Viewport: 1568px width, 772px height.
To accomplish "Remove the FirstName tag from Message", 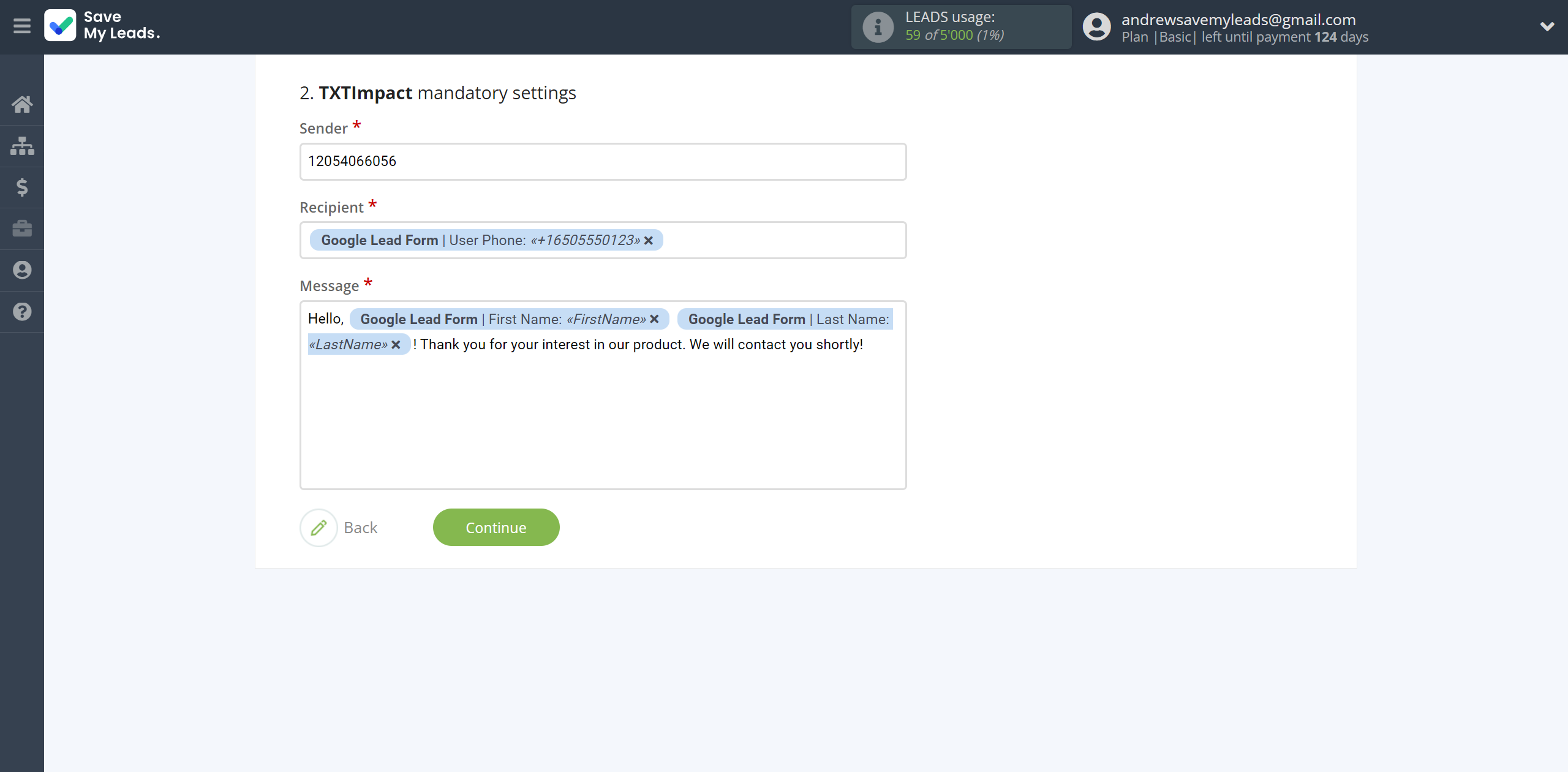I will [x=655, y=319].
